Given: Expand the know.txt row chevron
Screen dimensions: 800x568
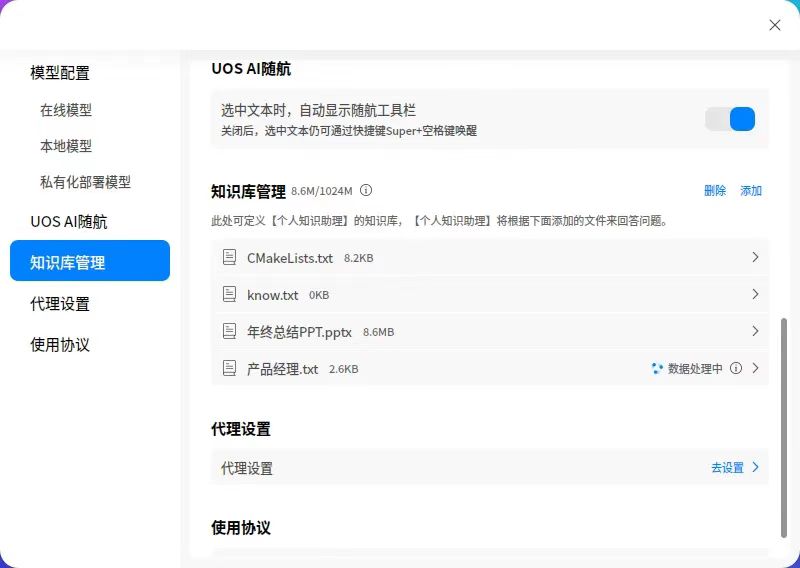Looking at the screenshot, I should click(756, 294).
